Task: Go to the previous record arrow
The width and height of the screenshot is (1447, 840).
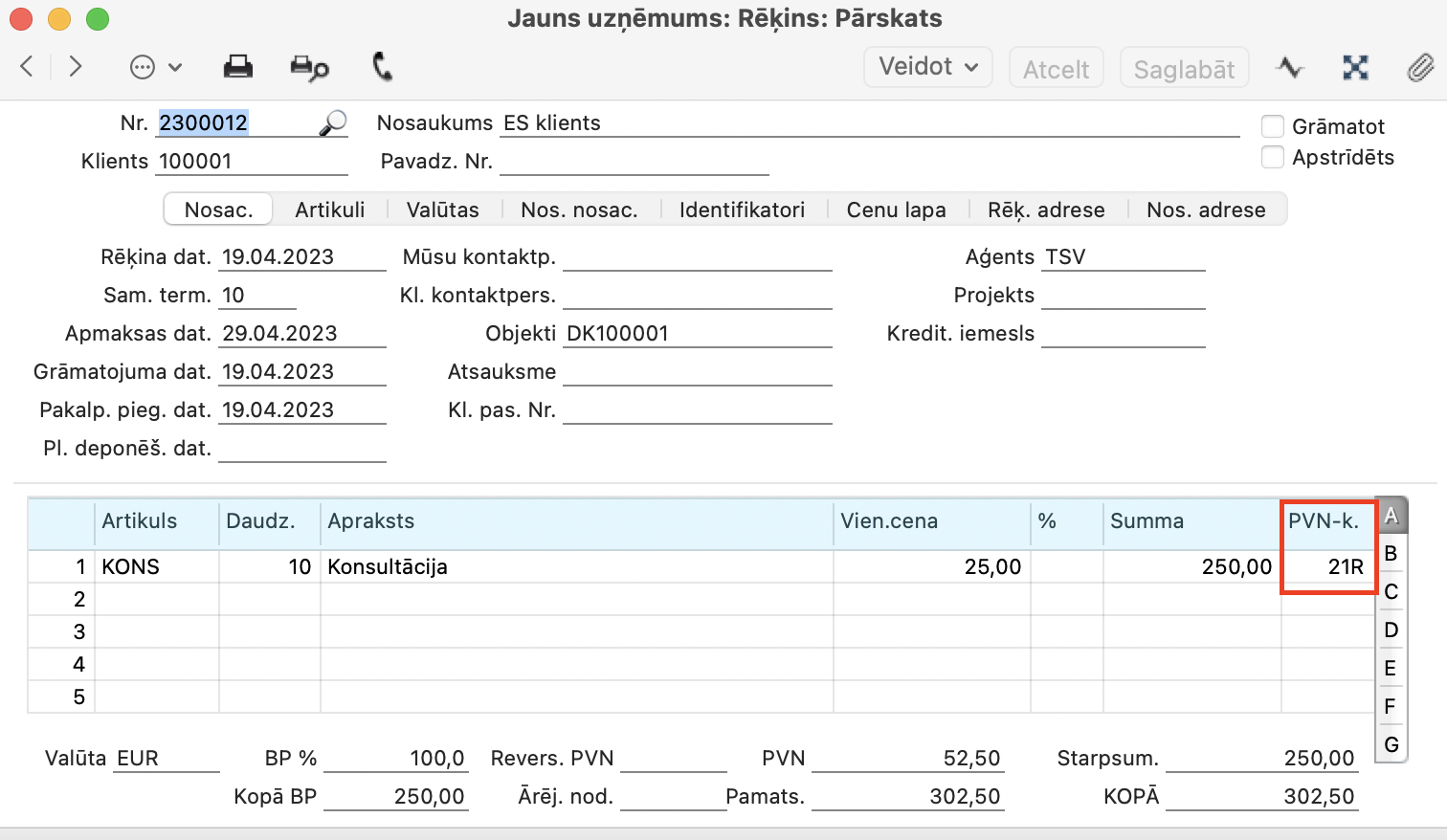Action: (27, 66)
